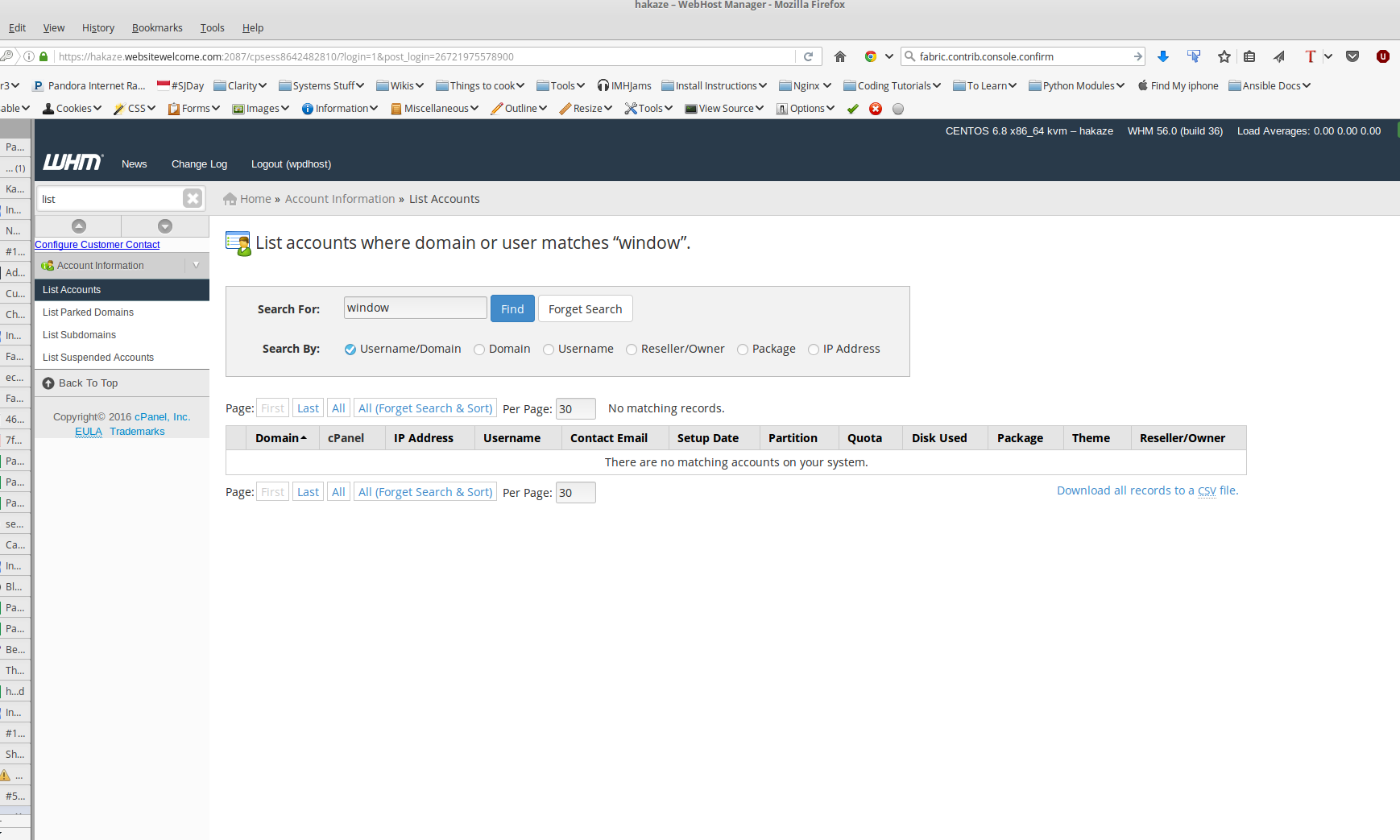
Task: Open List Suspended Accounts in sidebar
Action: click(x=98, y=358)
